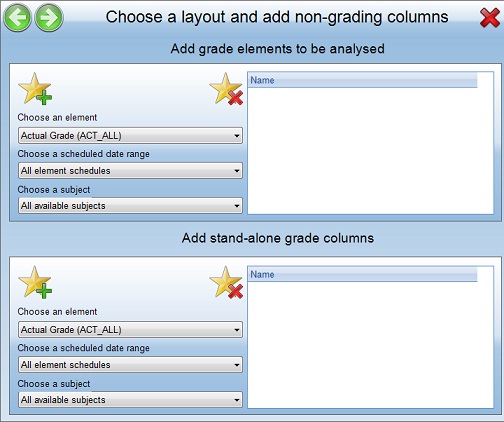This screenshot has width=504, height=422.
Task: Sort the stand-alone columns list by Name header
Action: [x=363, y=275]
